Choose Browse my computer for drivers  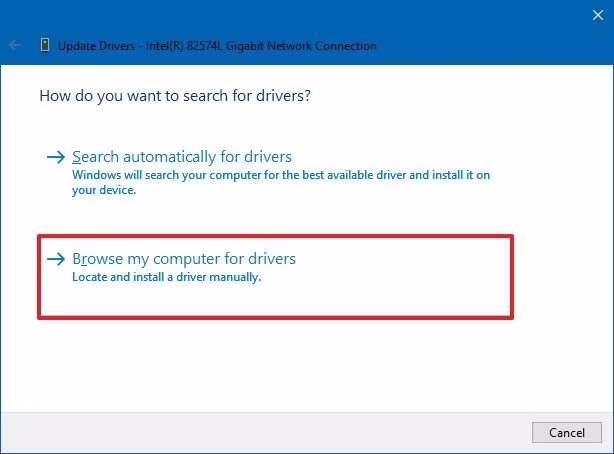pos(184,259)
